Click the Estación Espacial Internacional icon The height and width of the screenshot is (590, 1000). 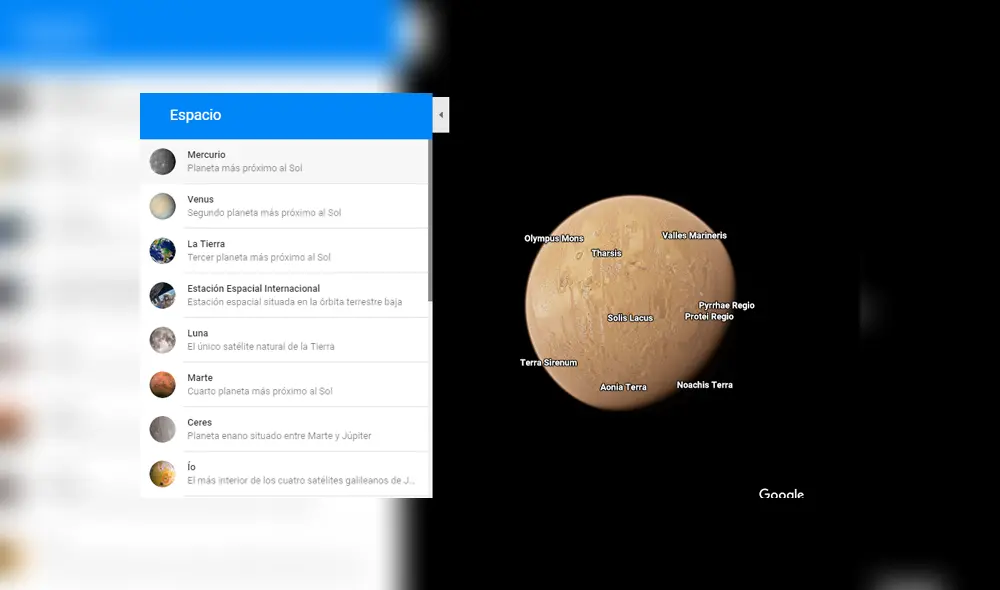point(162,295)
